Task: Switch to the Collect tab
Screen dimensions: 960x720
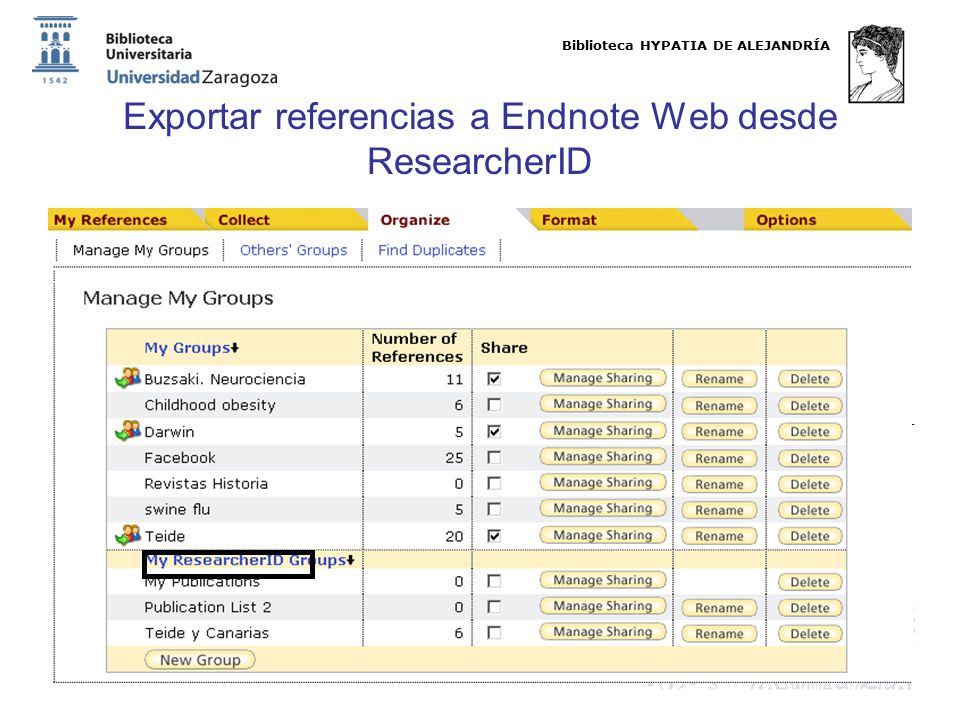Action: 244,220
